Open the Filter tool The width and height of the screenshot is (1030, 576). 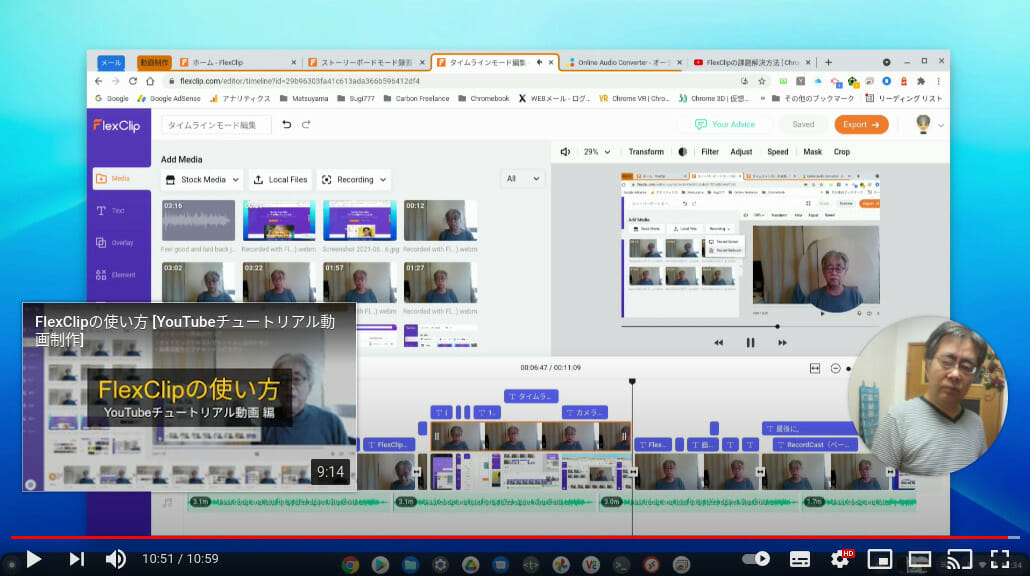[x=710, y=152]
